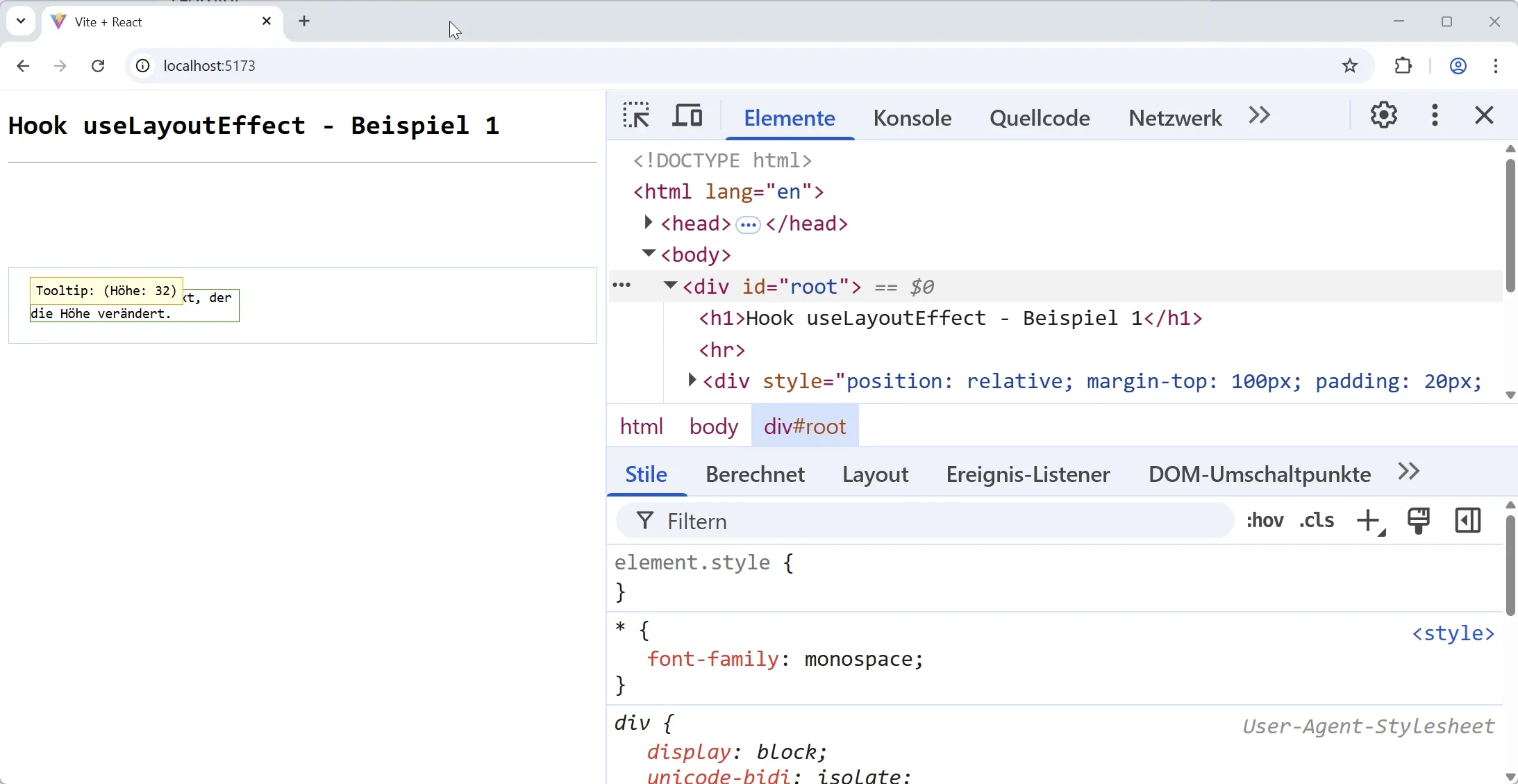Expand the head element node
The width and height of the screenshot is (1518, 784).
(x=648, y=223)
